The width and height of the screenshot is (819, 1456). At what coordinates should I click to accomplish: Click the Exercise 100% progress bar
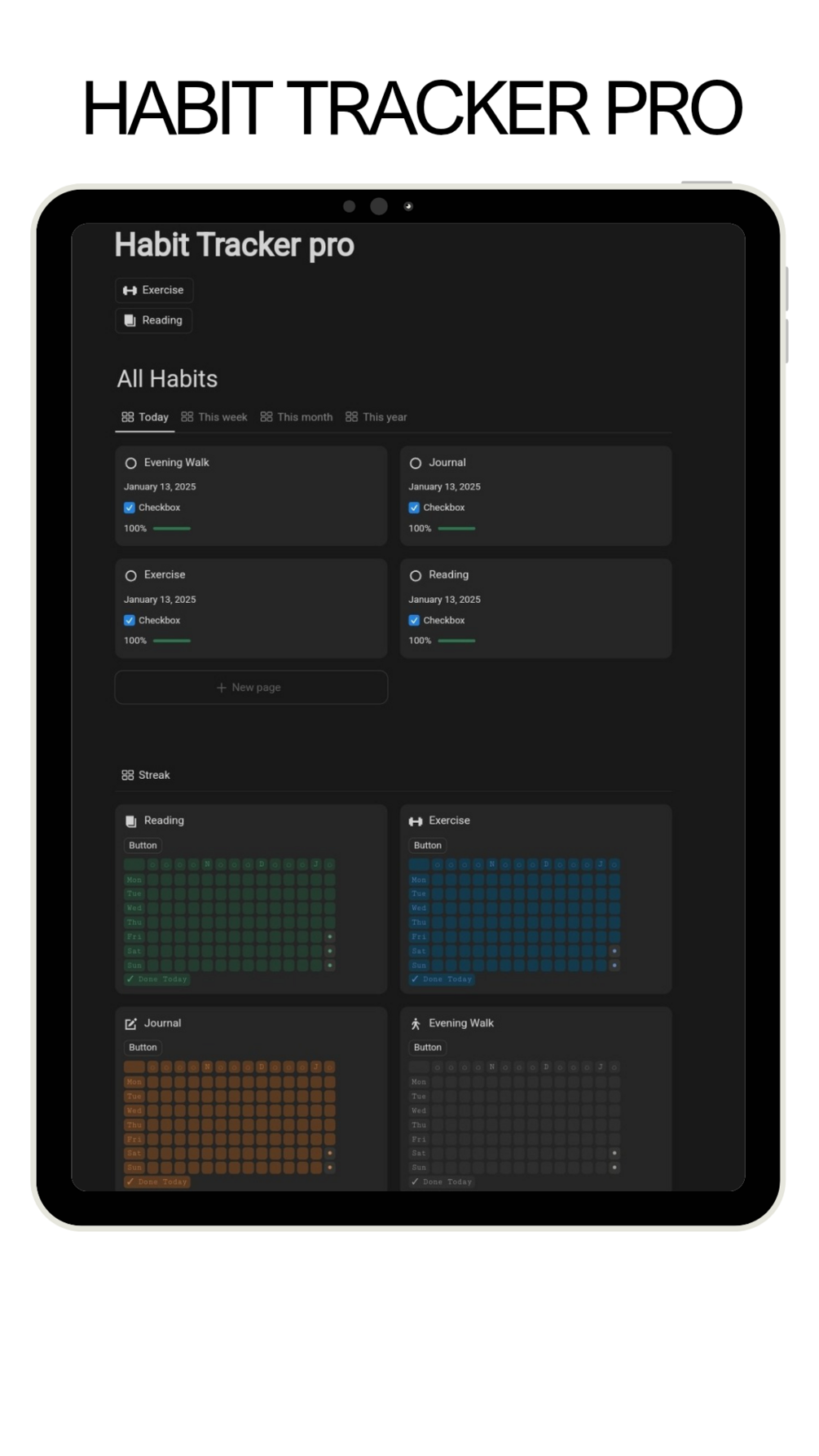click(x=172, y=641)
